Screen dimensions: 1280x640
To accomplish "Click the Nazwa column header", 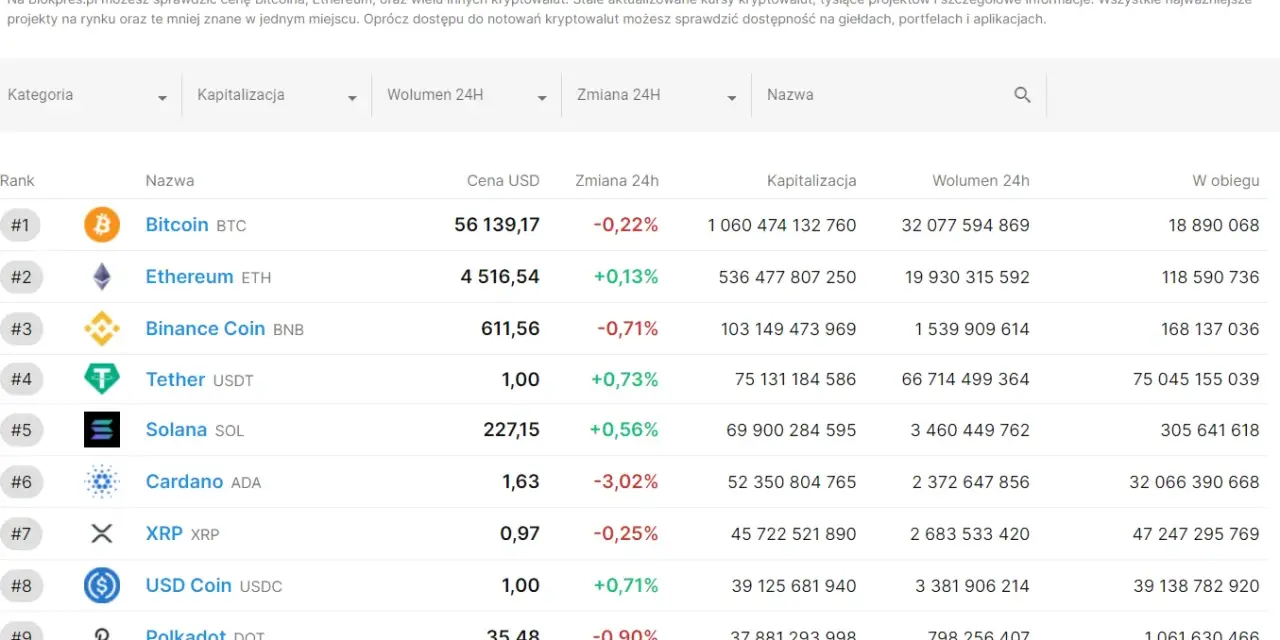I will click(x=170, y=181).
